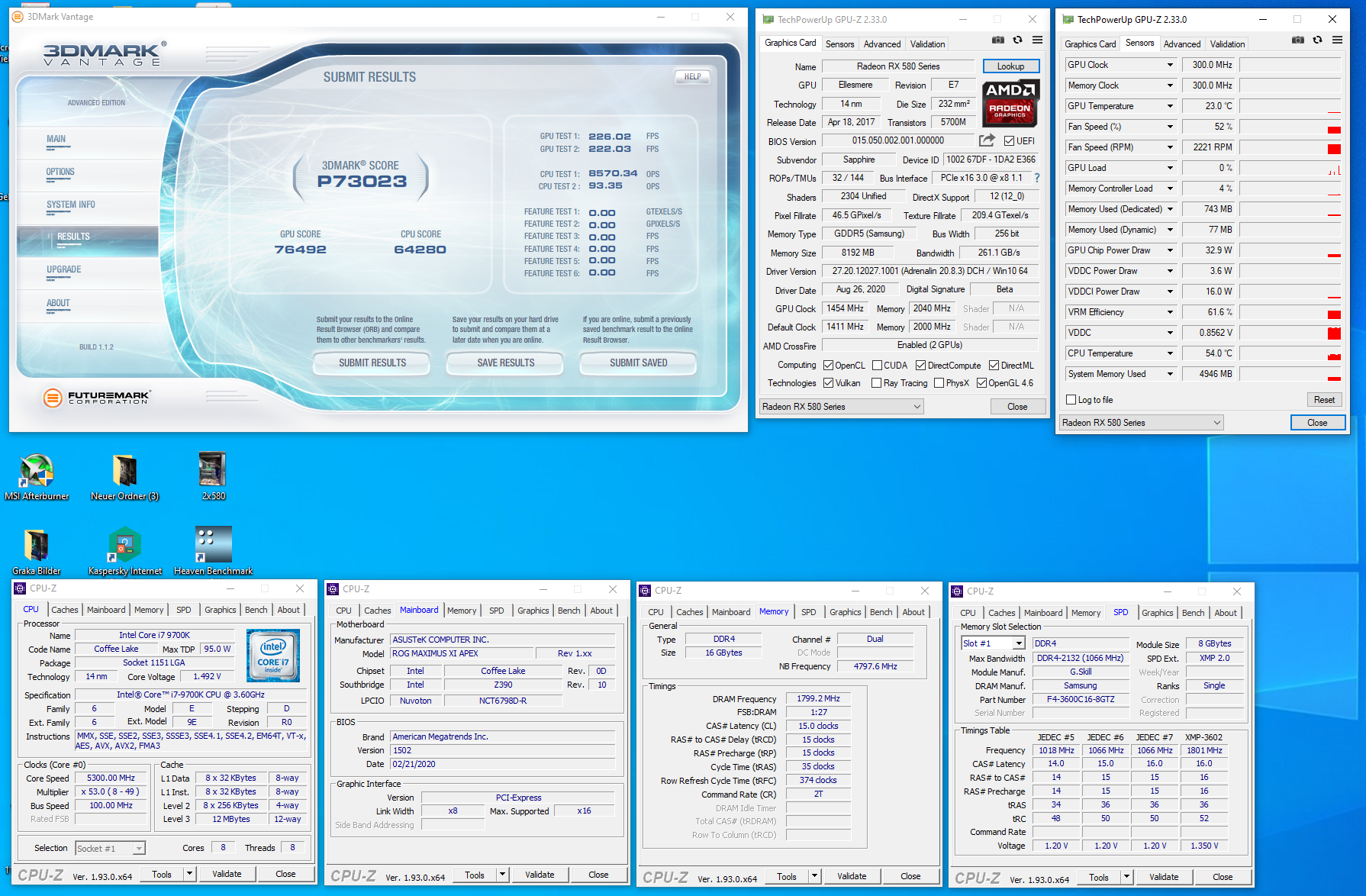Open Caches tab in CPU-Z CPU window
Image resolution: width=1366 pixels, height=896 pixels.
click(65, 610)
